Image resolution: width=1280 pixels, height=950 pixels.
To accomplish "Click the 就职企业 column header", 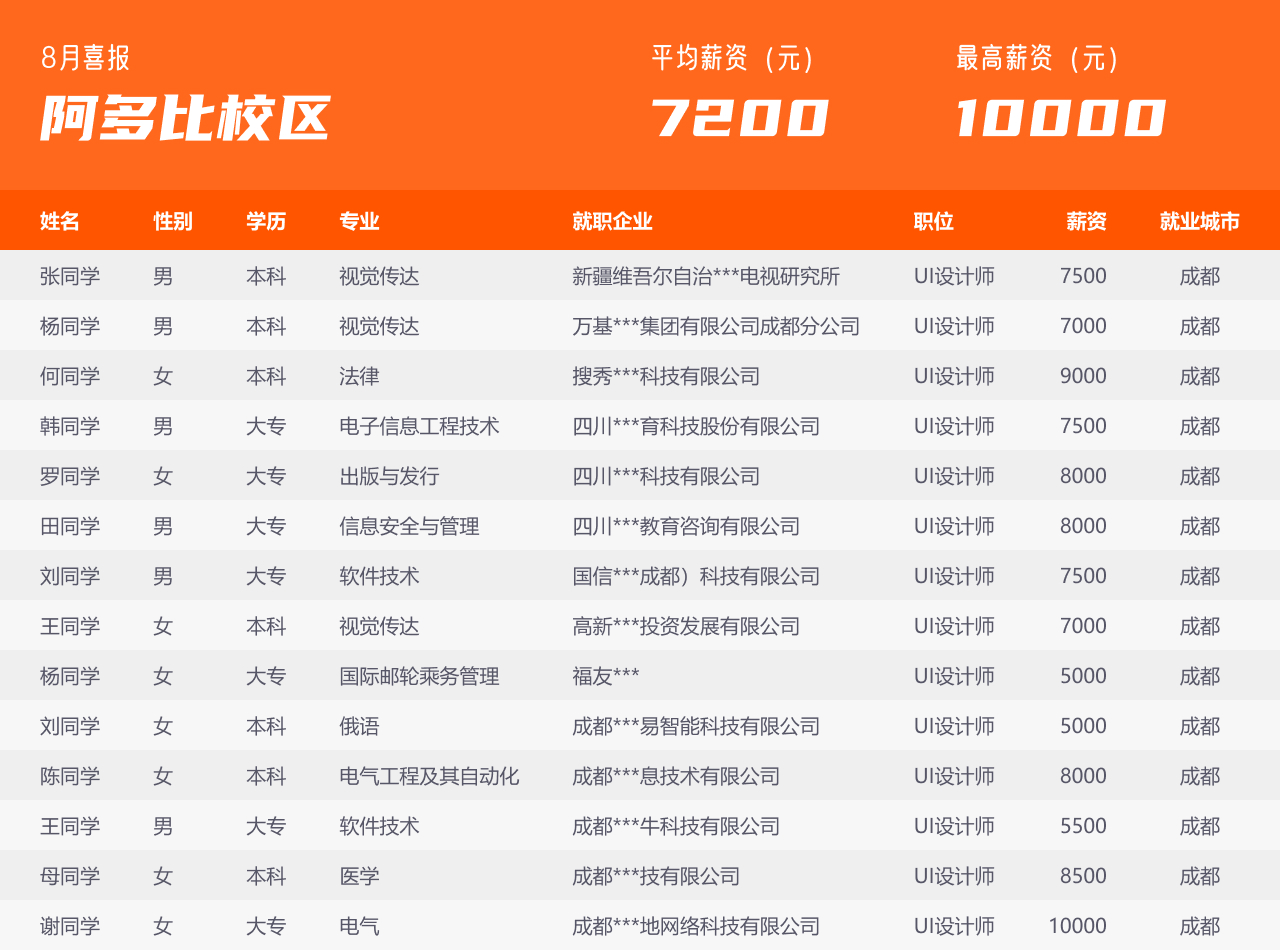I will [x=612, y=221].
